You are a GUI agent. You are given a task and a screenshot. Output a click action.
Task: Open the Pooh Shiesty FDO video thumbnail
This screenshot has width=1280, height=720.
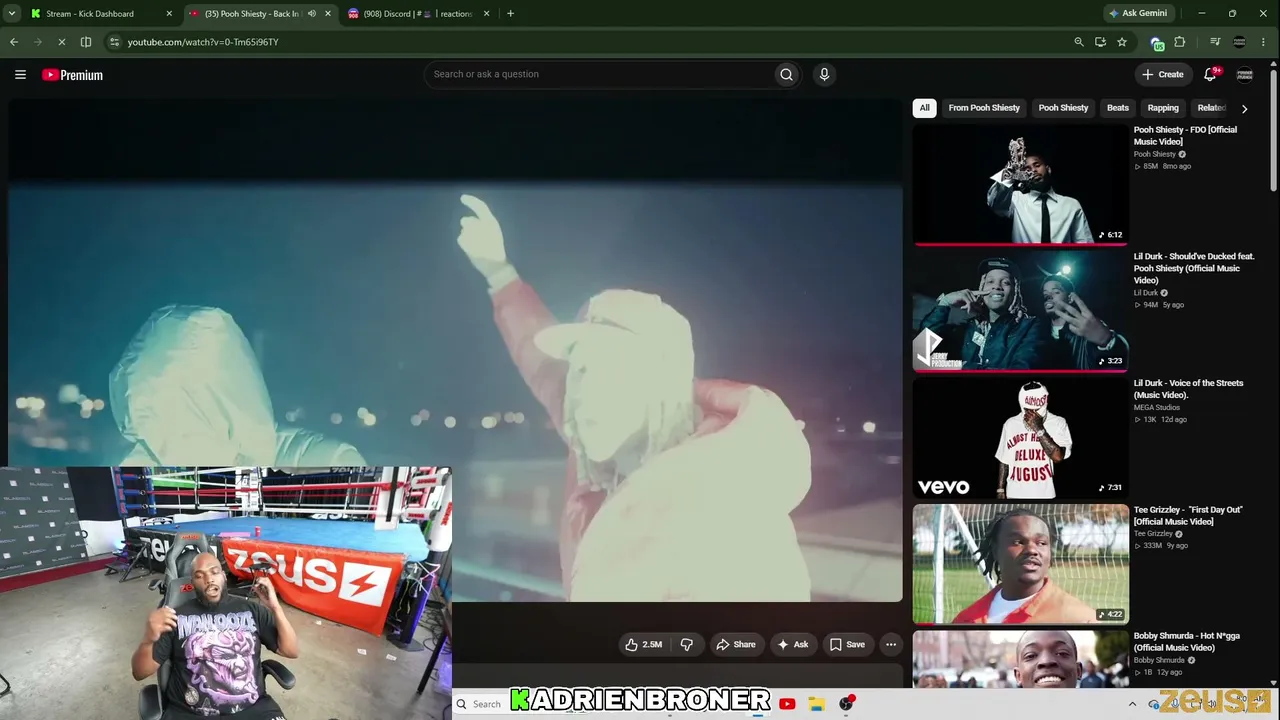point(1020,184)
